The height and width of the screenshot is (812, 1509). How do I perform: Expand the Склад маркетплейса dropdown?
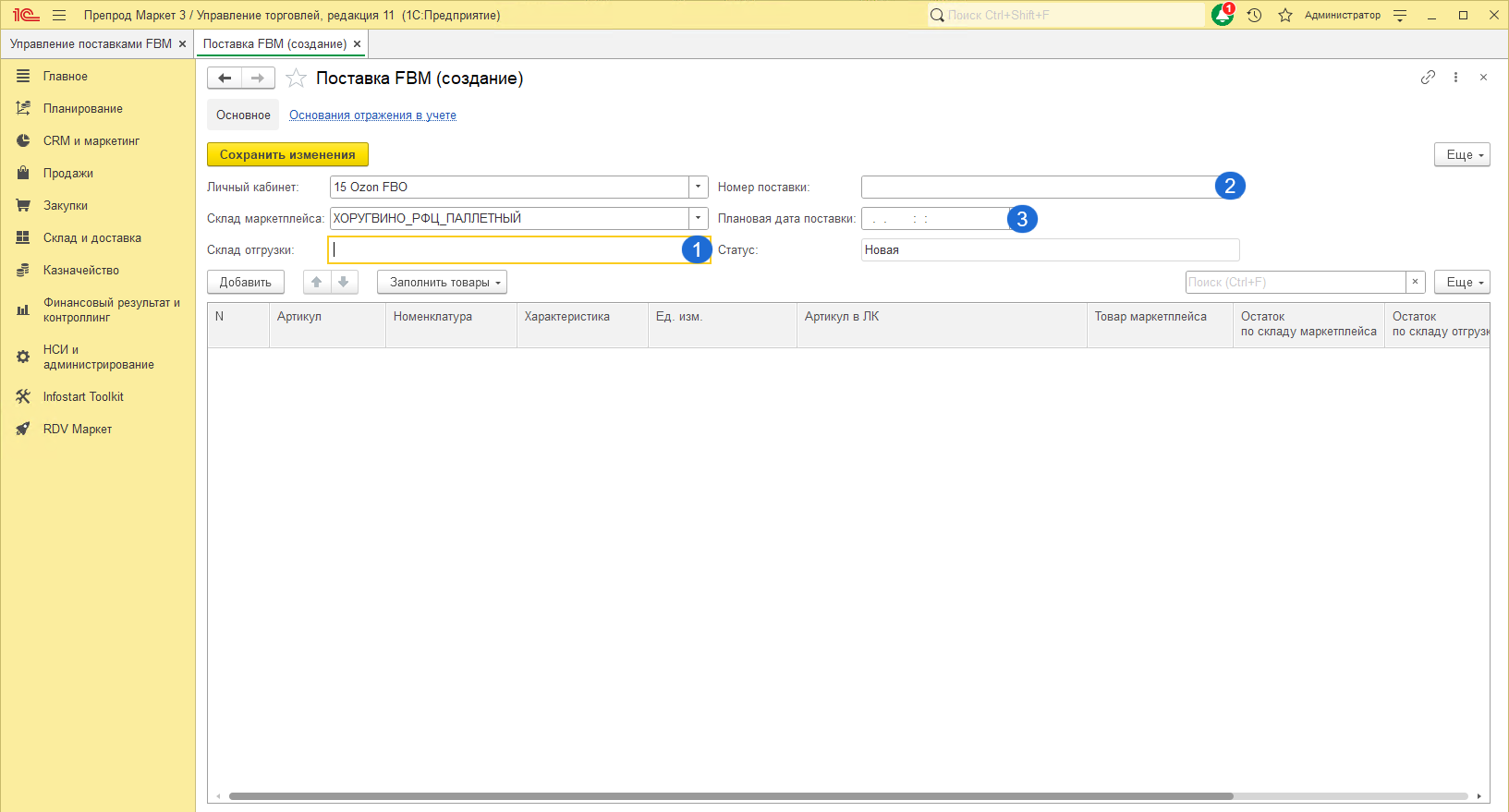[699, 218]
